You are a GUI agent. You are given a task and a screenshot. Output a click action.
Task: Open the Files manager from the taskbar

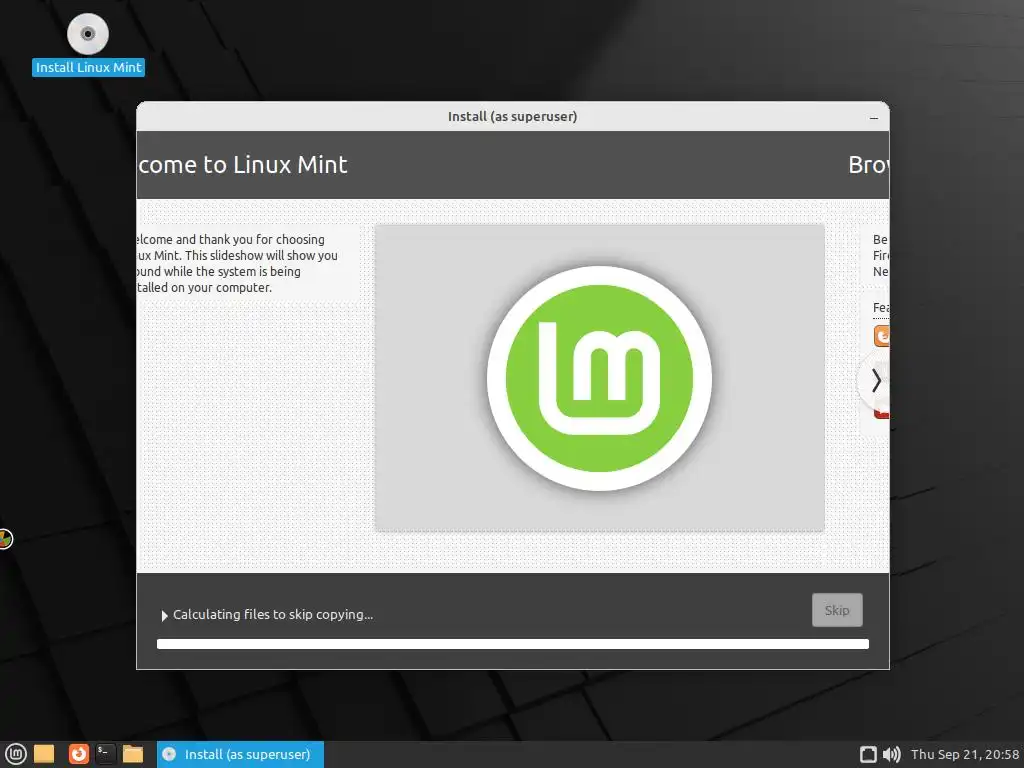[x=133, y=754]
